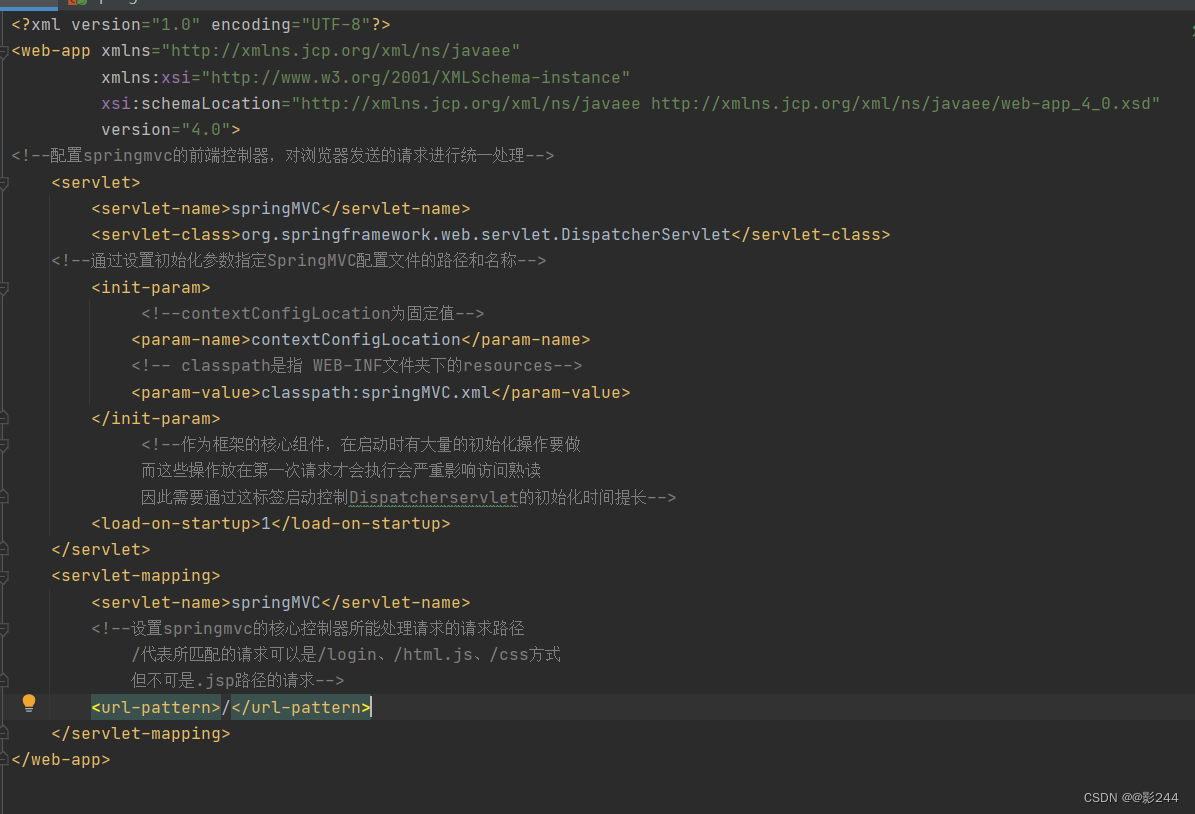Click the xsi:schemaLocation attribute name
1195x814 pixels.
tap(191, 104)
